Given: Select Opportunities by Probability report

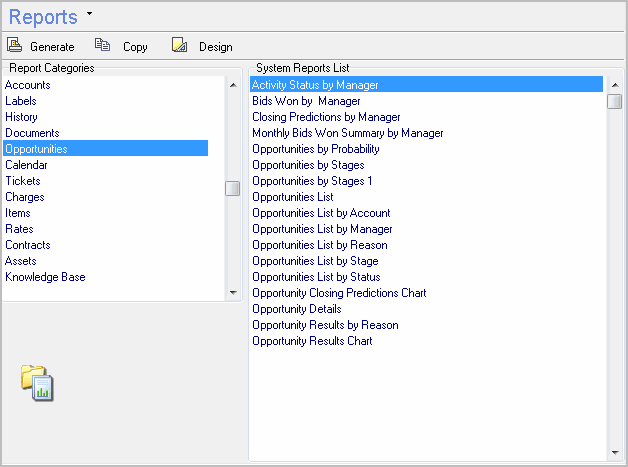Looking at the screenshot, I should coord(315,149).
